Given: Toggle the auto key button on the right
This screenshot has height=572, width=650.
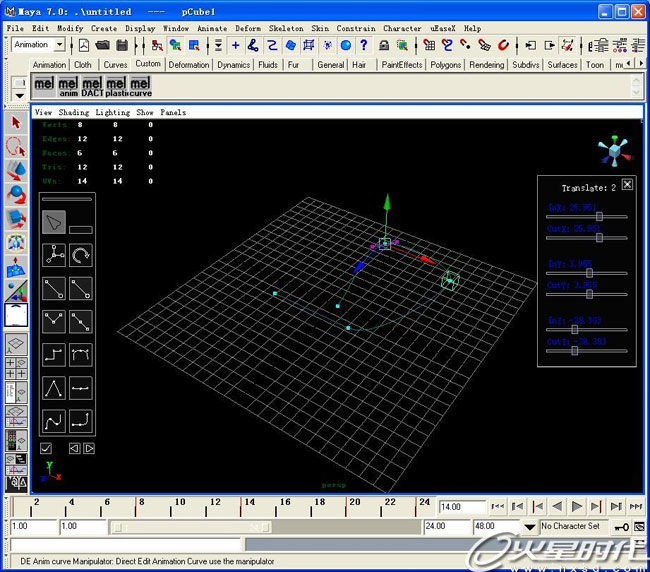Looking at the screenshot, I should click(x=621, y=527).
